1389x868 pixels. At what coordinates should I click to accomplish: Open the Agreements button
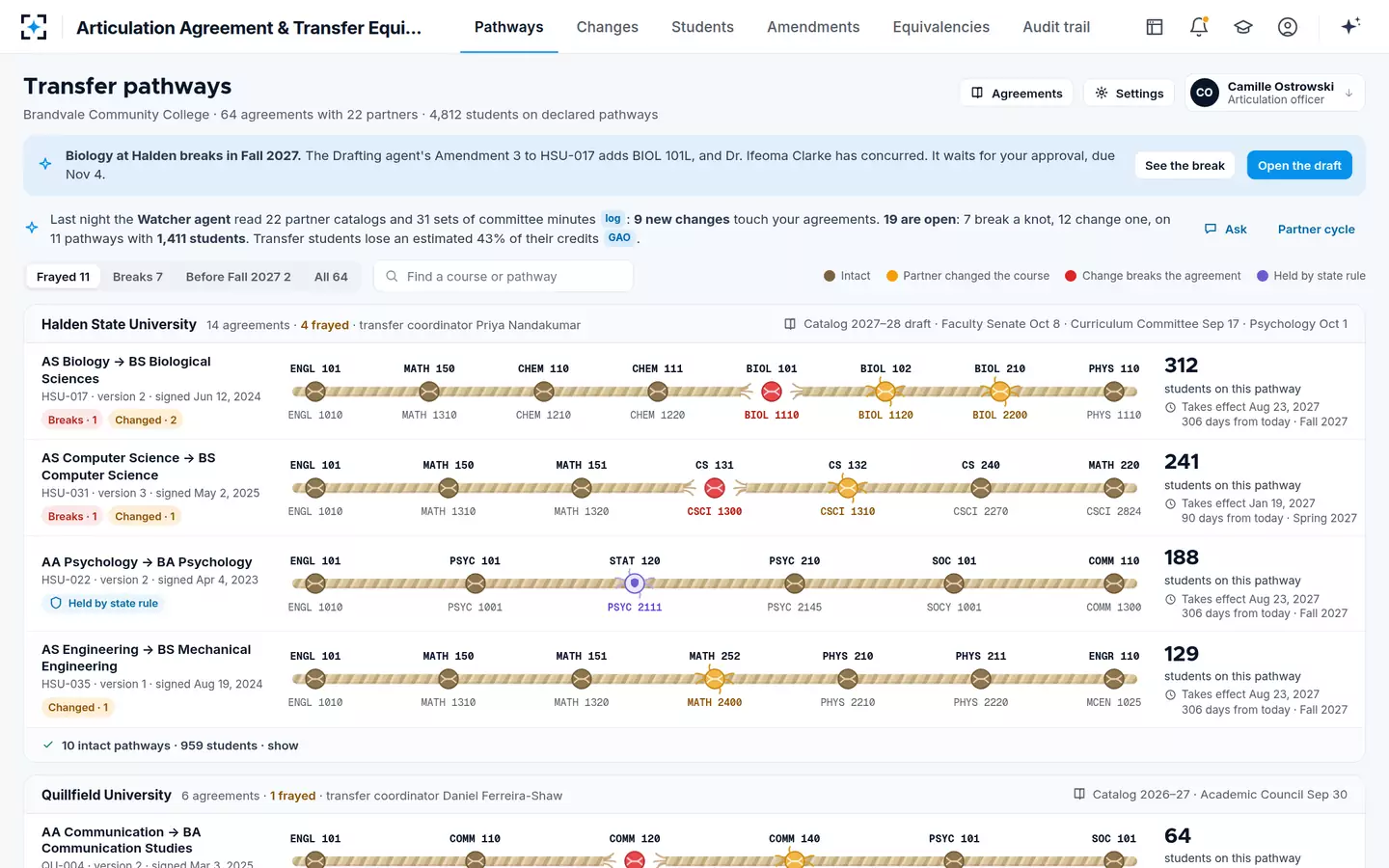point(1017,93)
